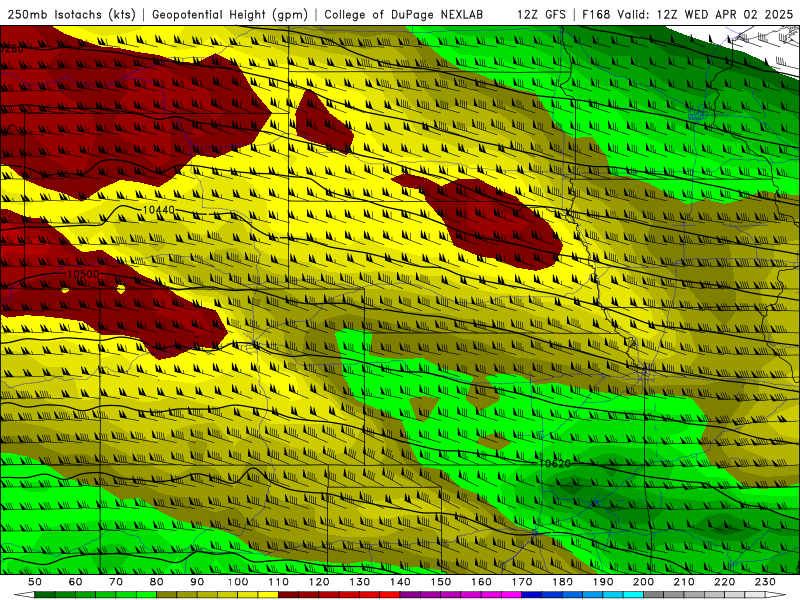Select the 90 legend tick label

pyautogui.click(x=197, y=582)
